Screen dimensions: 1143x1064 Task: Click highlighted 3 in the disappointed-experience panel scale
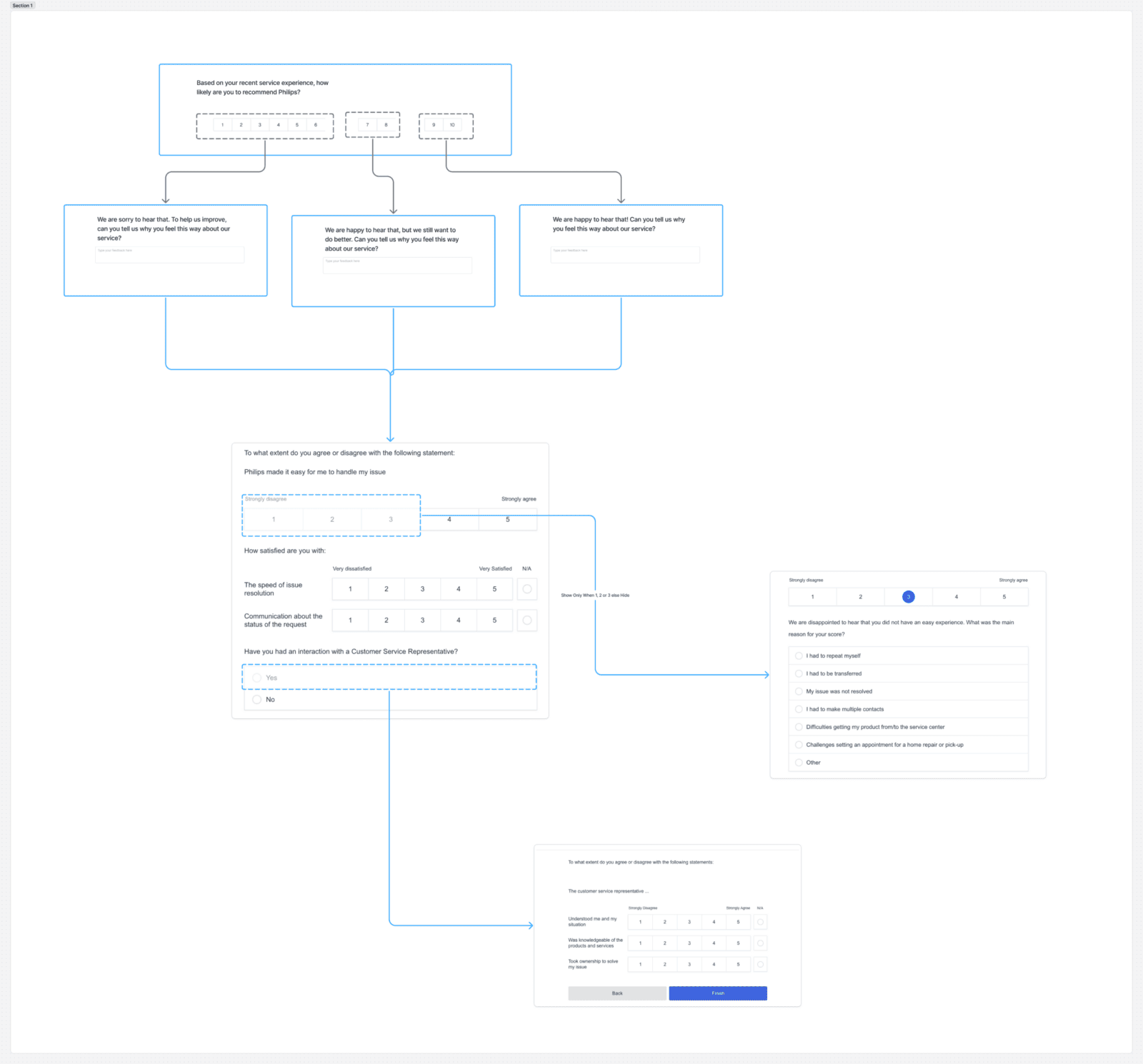pyautogui.click(x=908, y=596)
